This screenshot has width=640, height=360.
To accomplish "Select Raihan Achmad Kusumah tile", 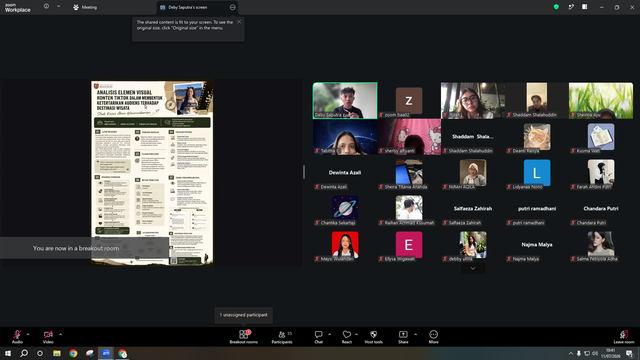I will [409, 209].
